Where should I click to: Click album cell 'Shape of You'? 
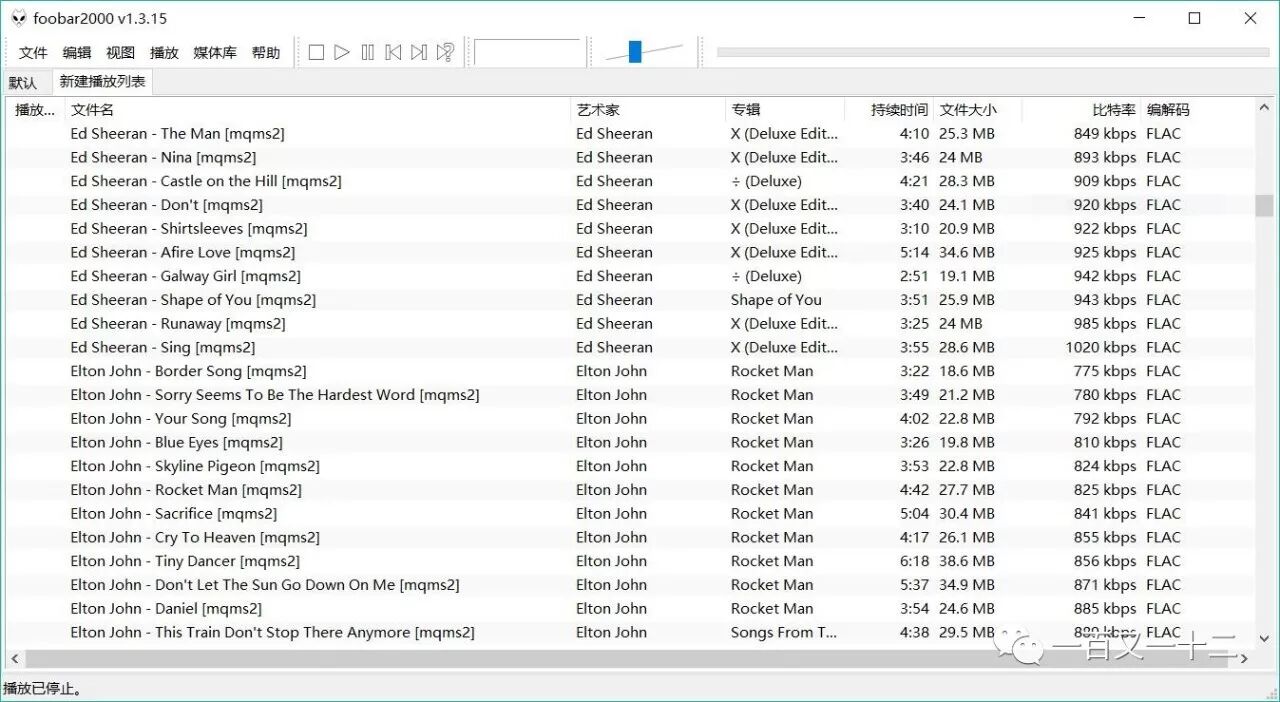point(776,300)
